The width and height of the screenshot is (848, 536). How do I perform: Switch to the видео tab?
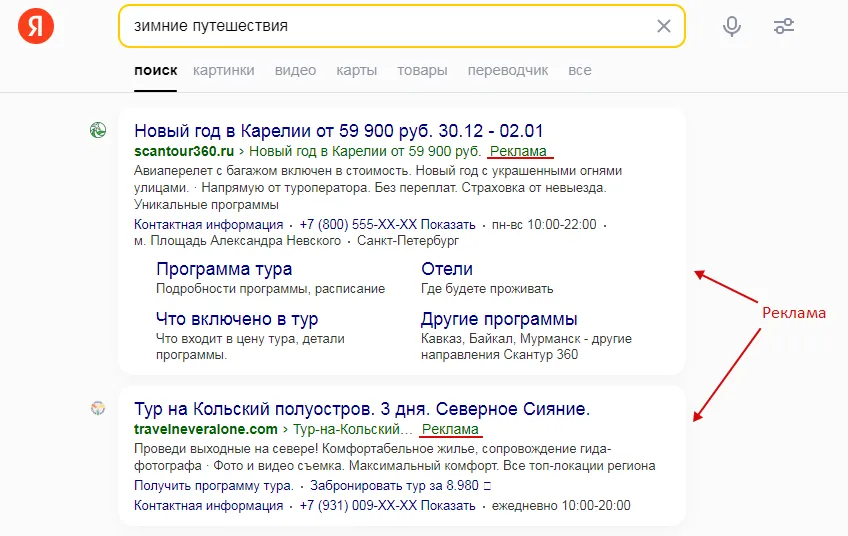coord(295,70)
